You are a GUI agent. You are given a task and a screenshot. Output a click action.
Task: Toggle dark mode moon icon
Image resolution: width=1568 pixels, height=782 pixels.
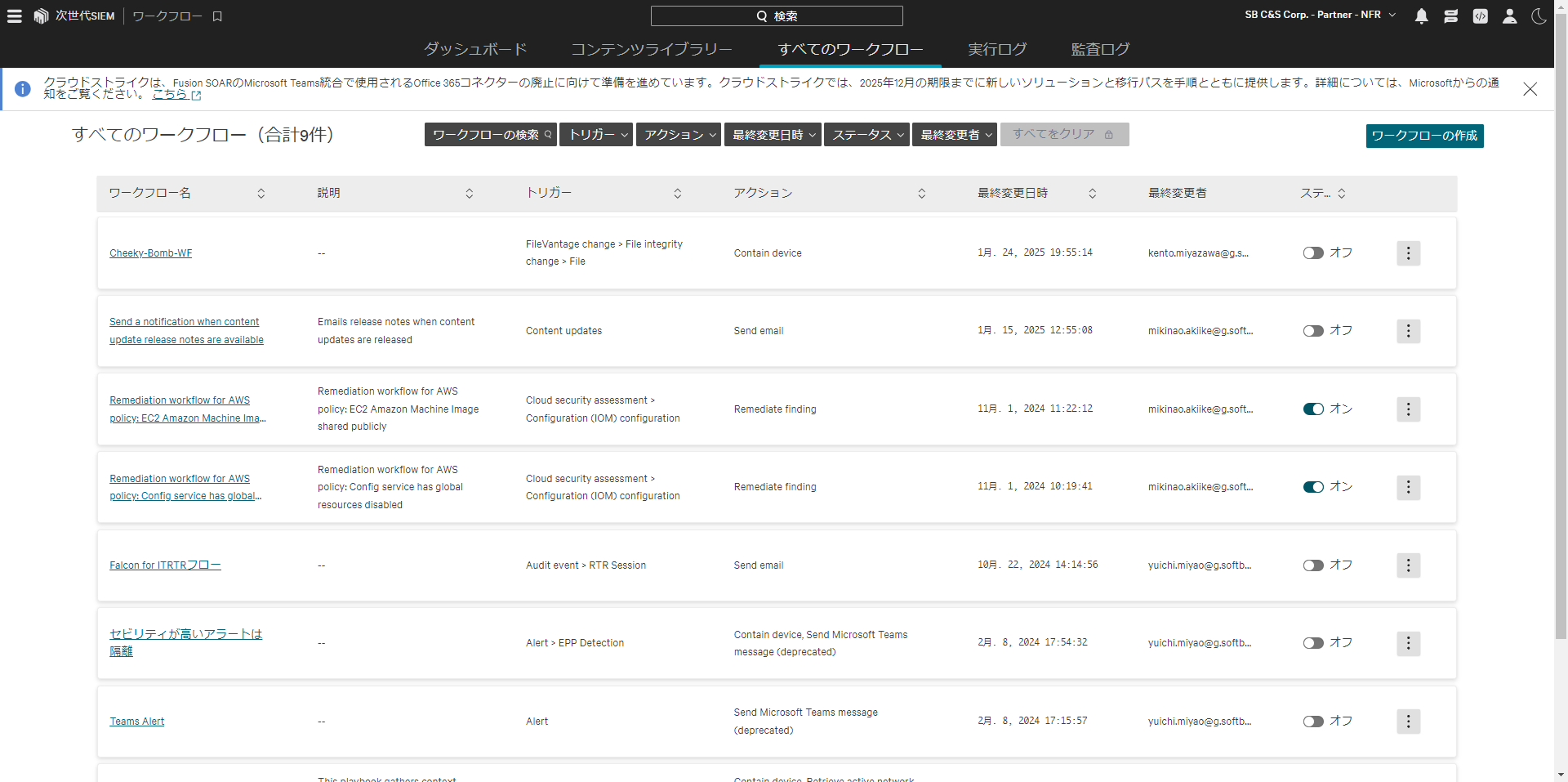(1539, 16)
